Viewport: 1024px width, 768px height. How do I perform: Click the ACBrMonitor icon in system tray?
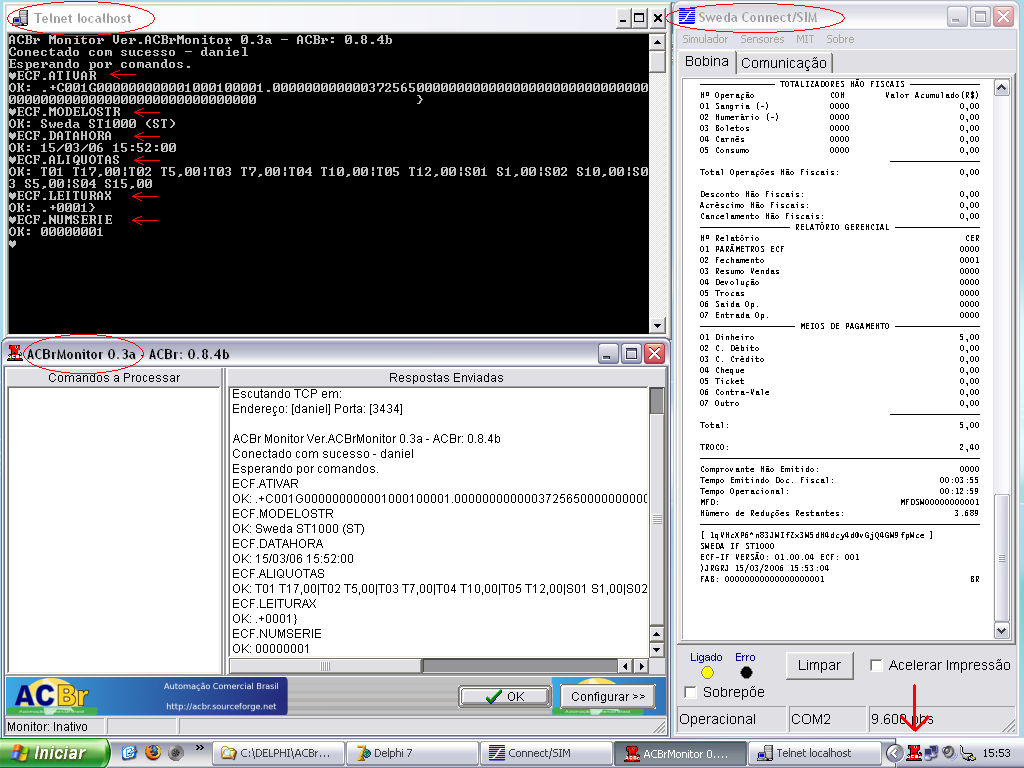[x=913, y=753]
